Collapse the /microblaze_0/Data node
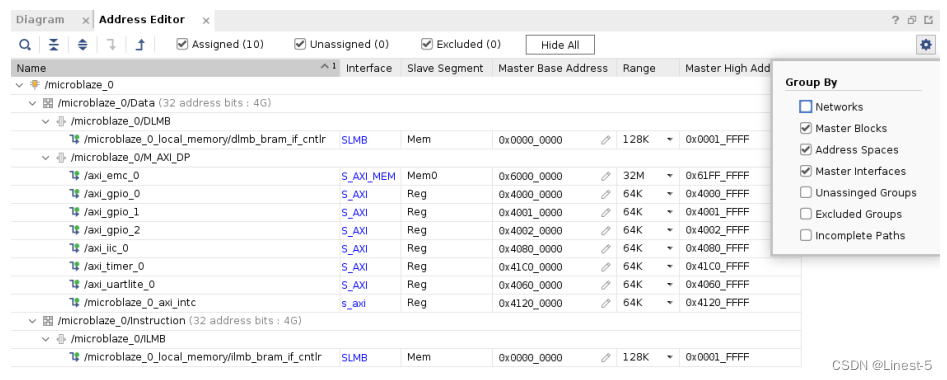 coord(32,103)
